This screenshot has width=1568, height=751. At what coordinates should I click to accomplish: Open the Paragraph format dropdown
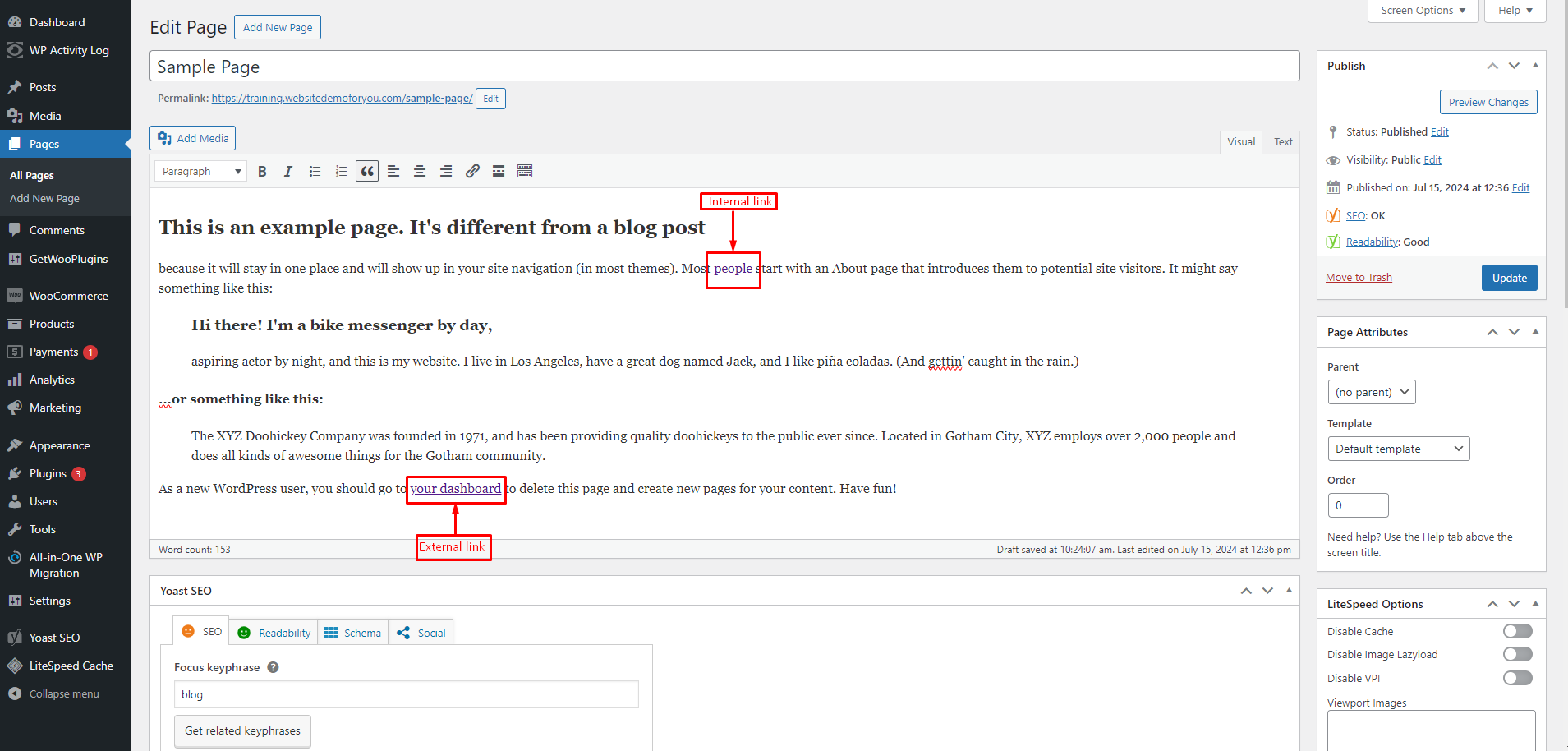point(201,172)
